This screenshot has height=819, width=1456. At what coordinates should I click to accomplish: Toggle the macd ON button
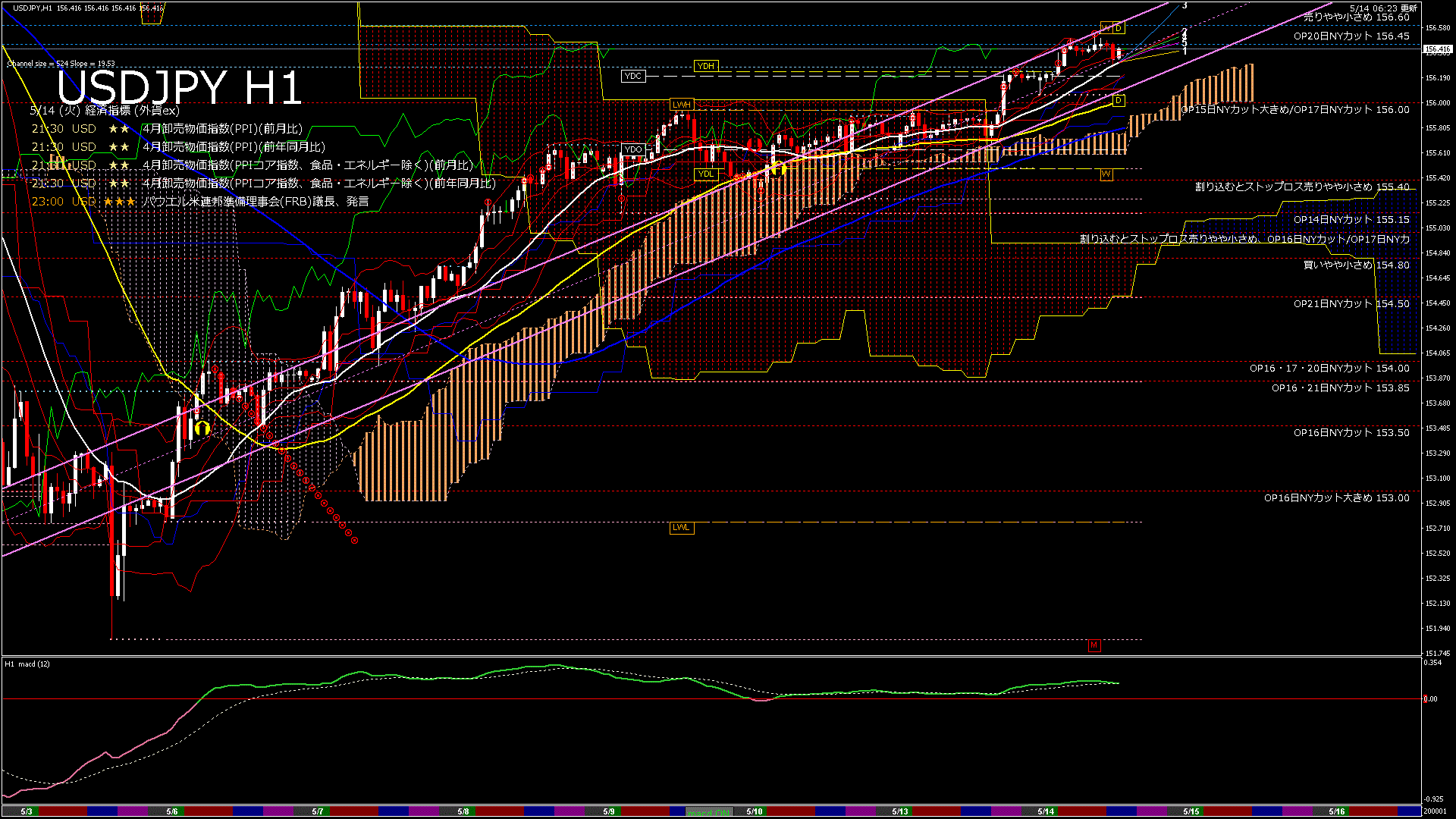(709, 812)
